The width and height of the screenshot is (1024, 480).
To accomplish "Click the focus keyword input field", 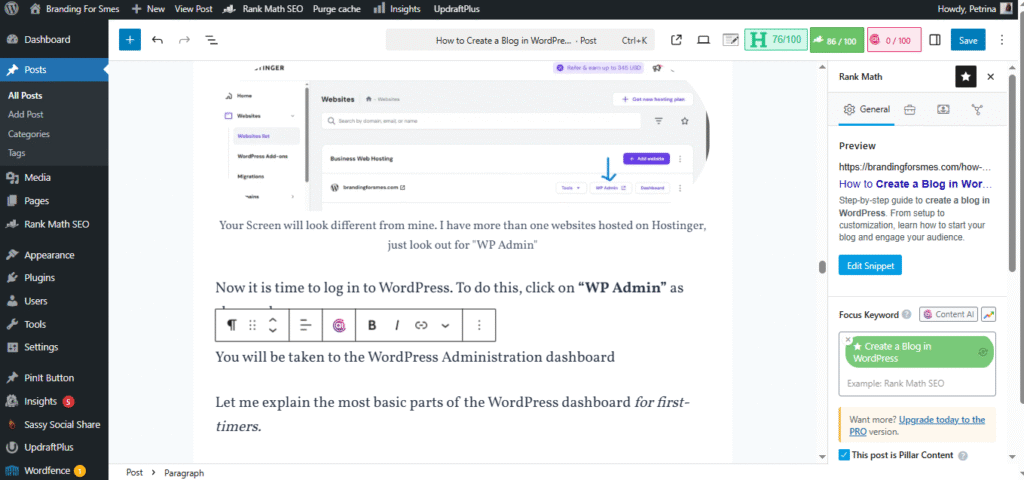I will tap(917, 384).
